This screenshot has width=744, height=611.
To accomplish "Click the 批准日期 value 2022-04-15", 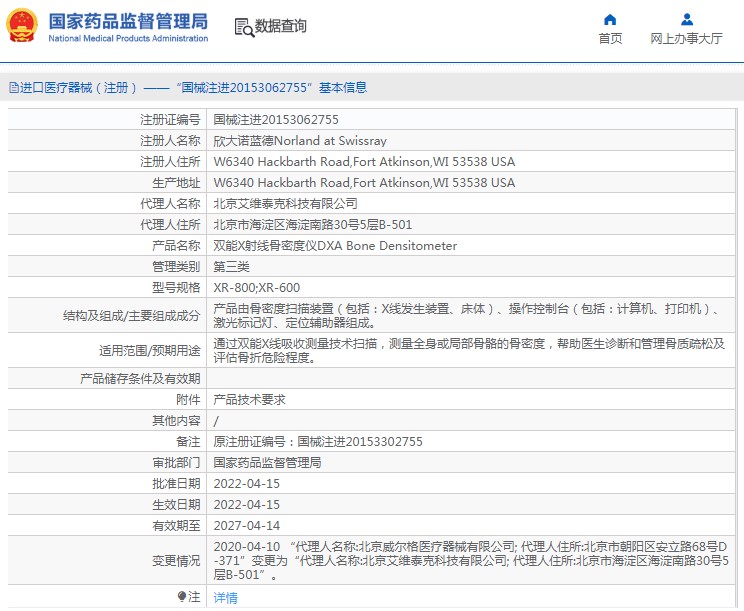I will click(x=246, y=483).
